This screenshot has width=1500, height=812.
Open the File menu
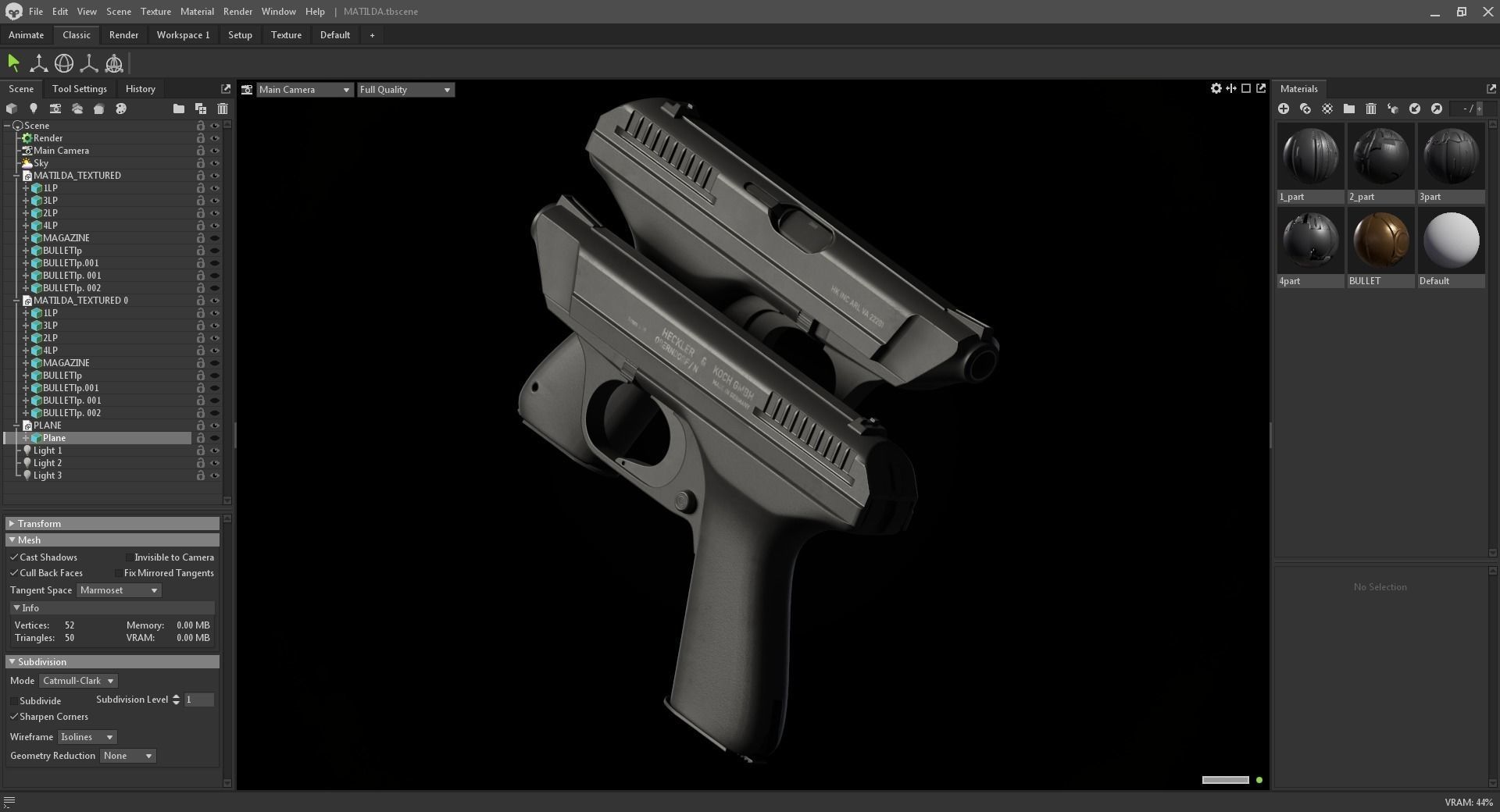(36, 12)
